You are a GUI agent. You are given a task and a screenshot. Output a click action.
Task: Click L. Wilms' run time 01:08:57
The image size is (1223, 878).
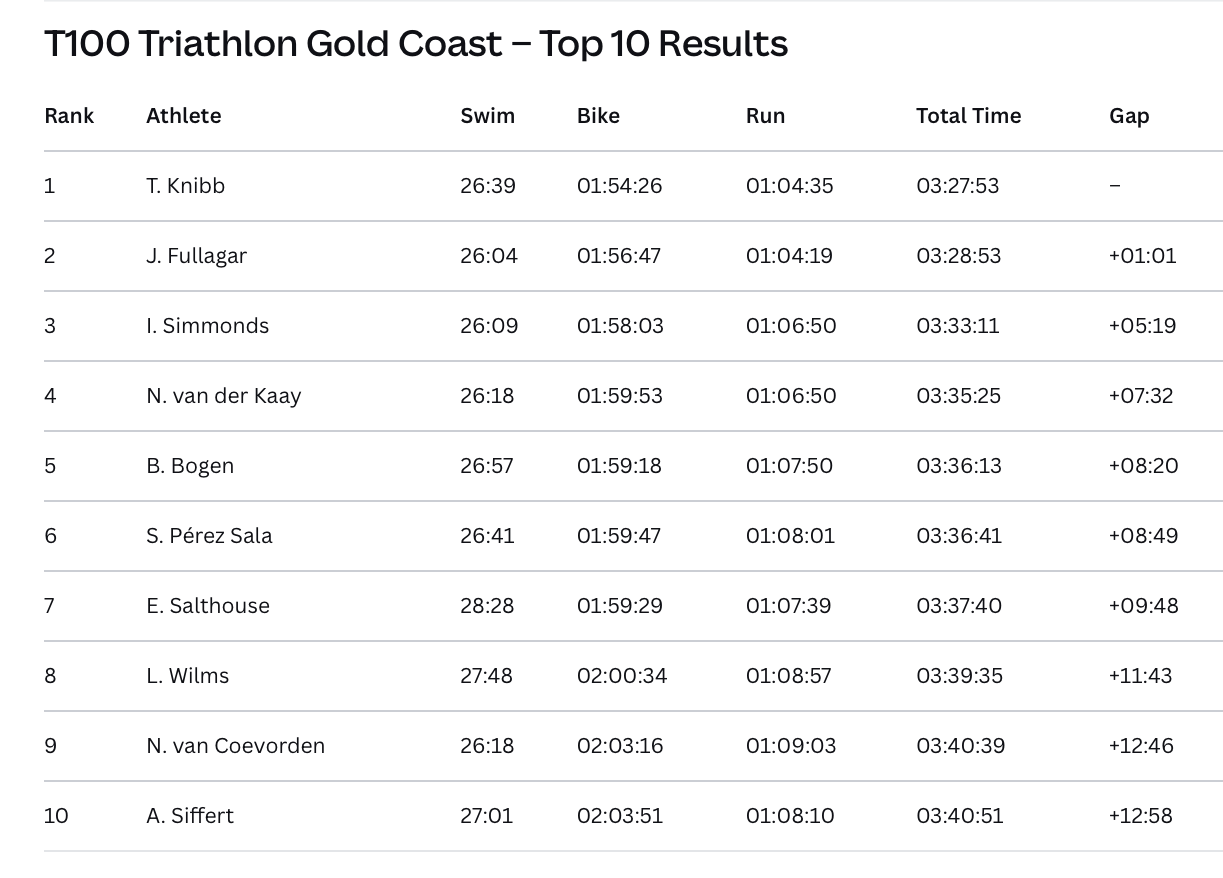click(x=789, y=676)
